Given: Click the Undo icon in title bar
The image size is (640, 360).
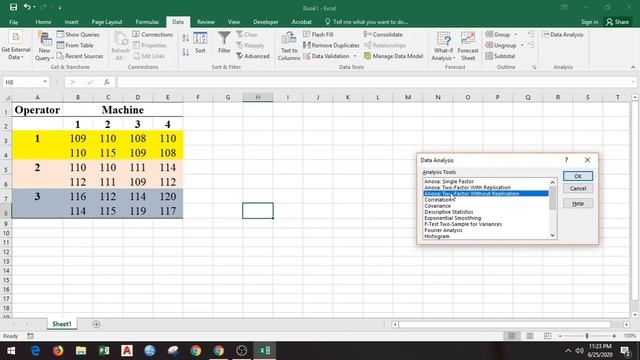Looking at the screenshot, I should (x=27, y=7).
